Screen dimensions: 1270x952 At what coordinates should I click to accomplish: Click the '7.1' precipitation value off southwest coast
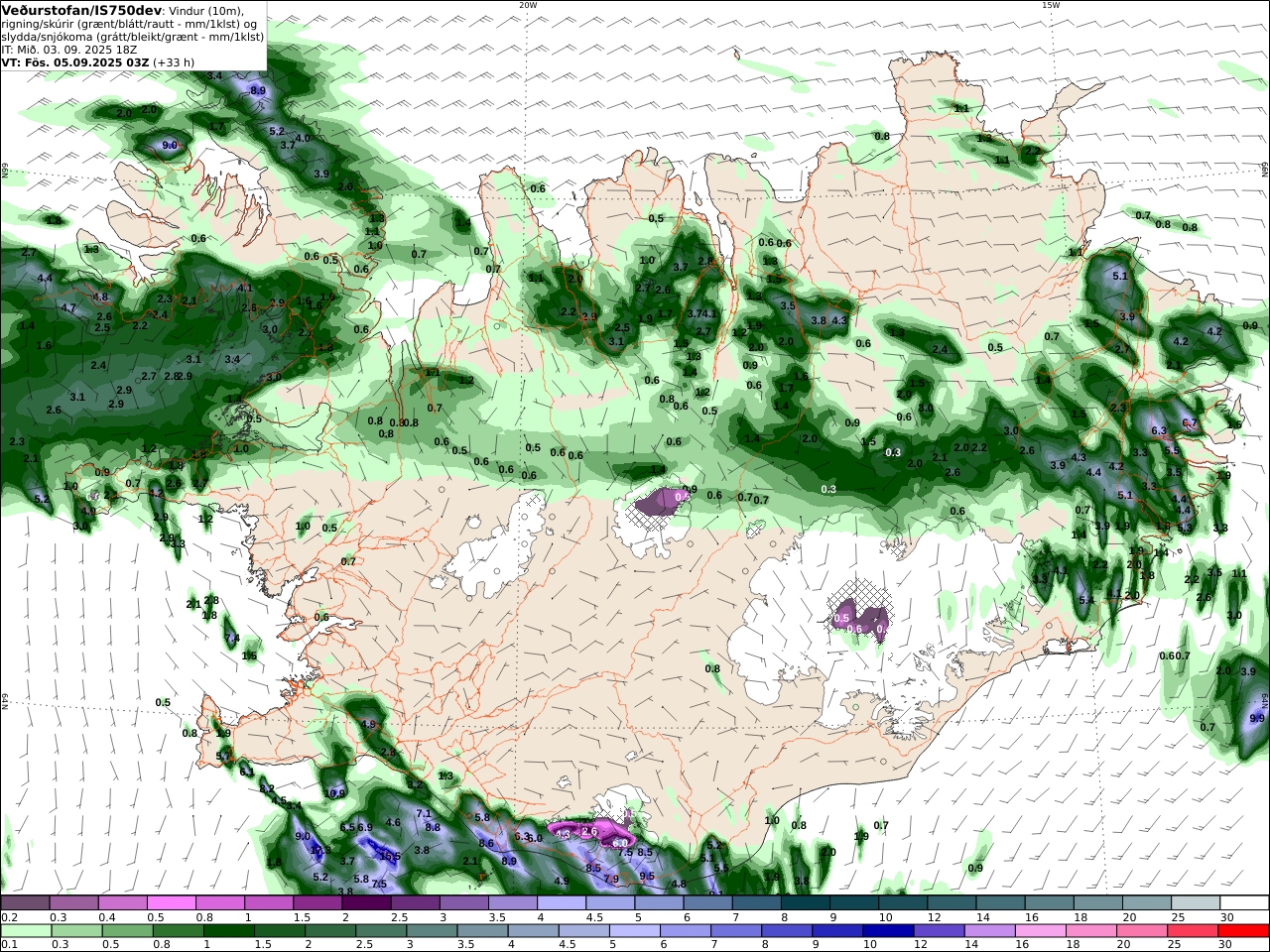(424, 814)
